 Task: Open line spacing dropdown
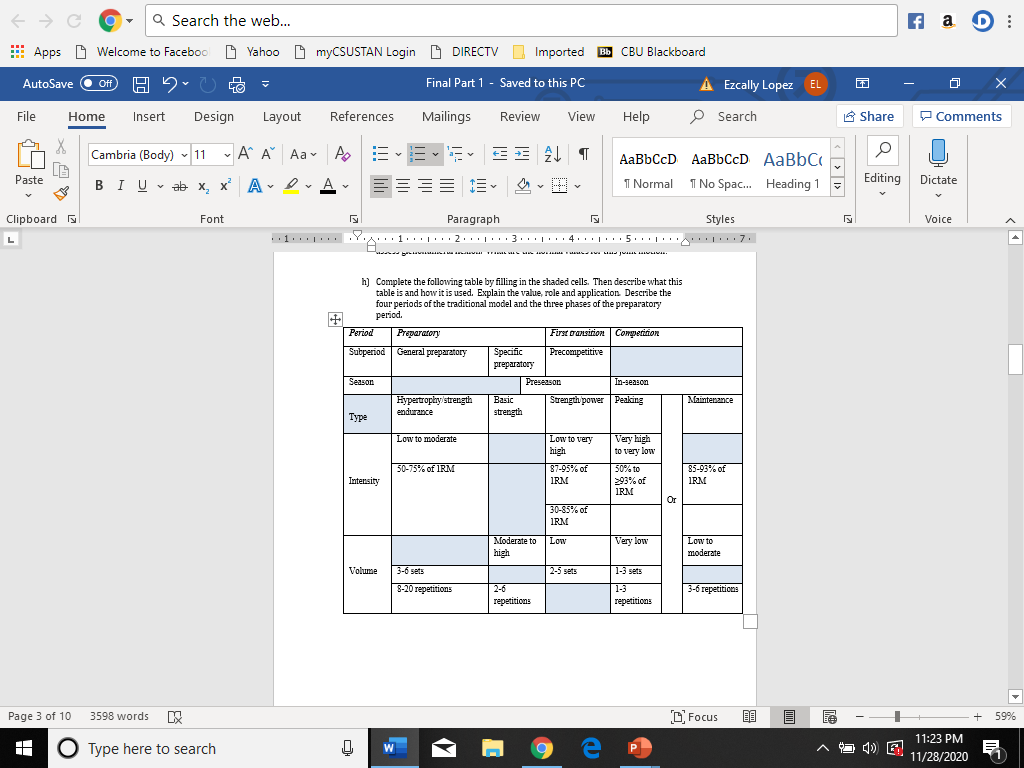point(483,186)
